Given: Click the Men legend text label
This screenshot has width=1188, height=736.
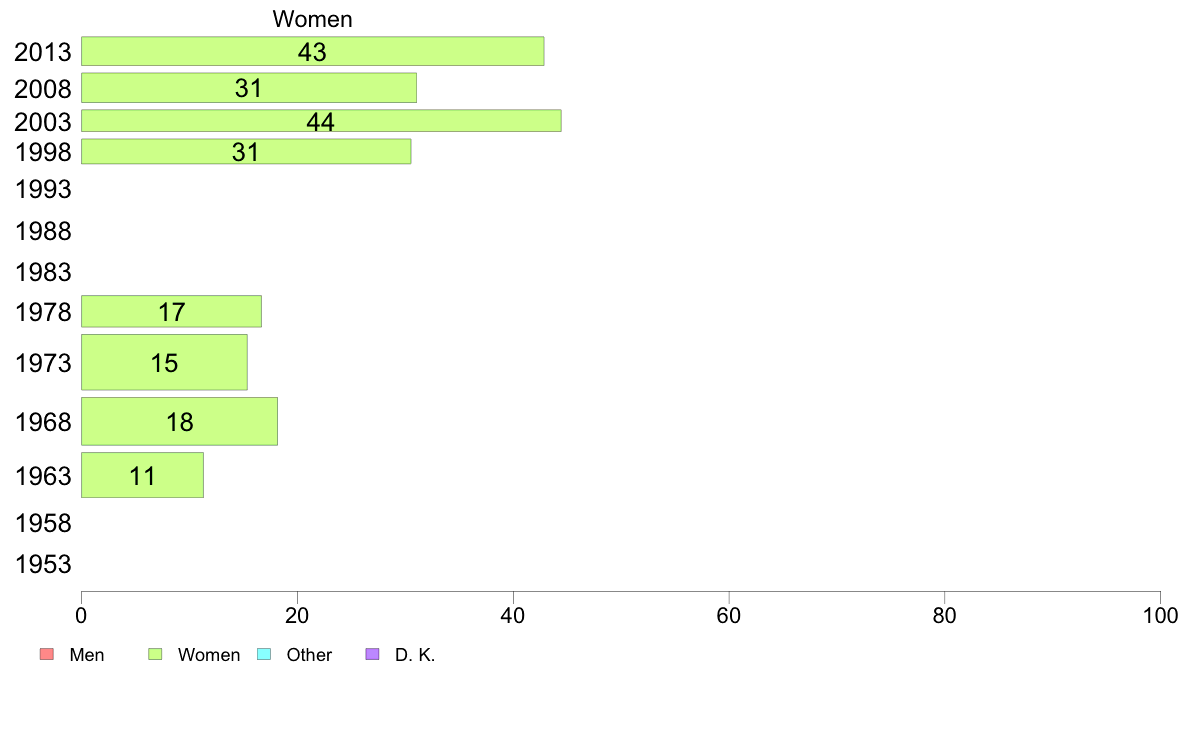Looking at the screenshot, I should (x=87, y=655).
